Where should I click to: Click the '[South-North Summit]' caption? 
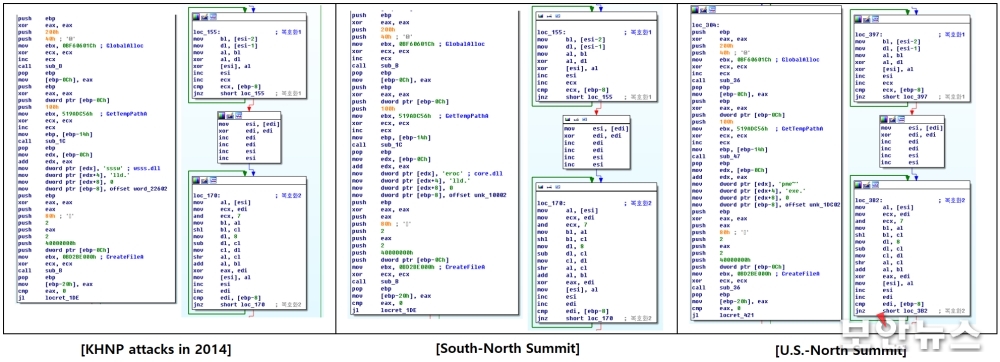(508, 348)
